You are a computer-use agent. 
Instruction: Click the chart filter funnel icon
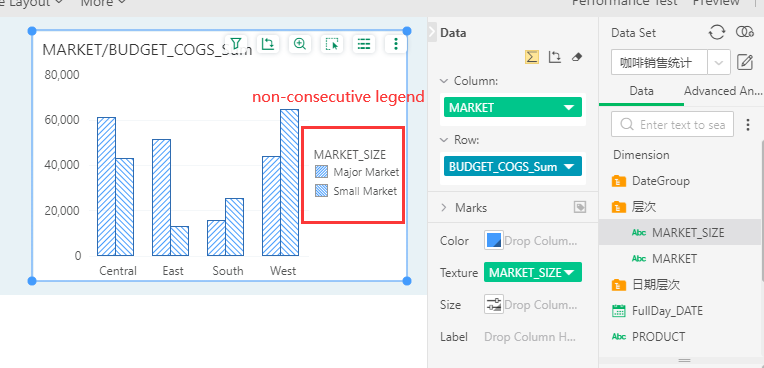click(236, 44)
